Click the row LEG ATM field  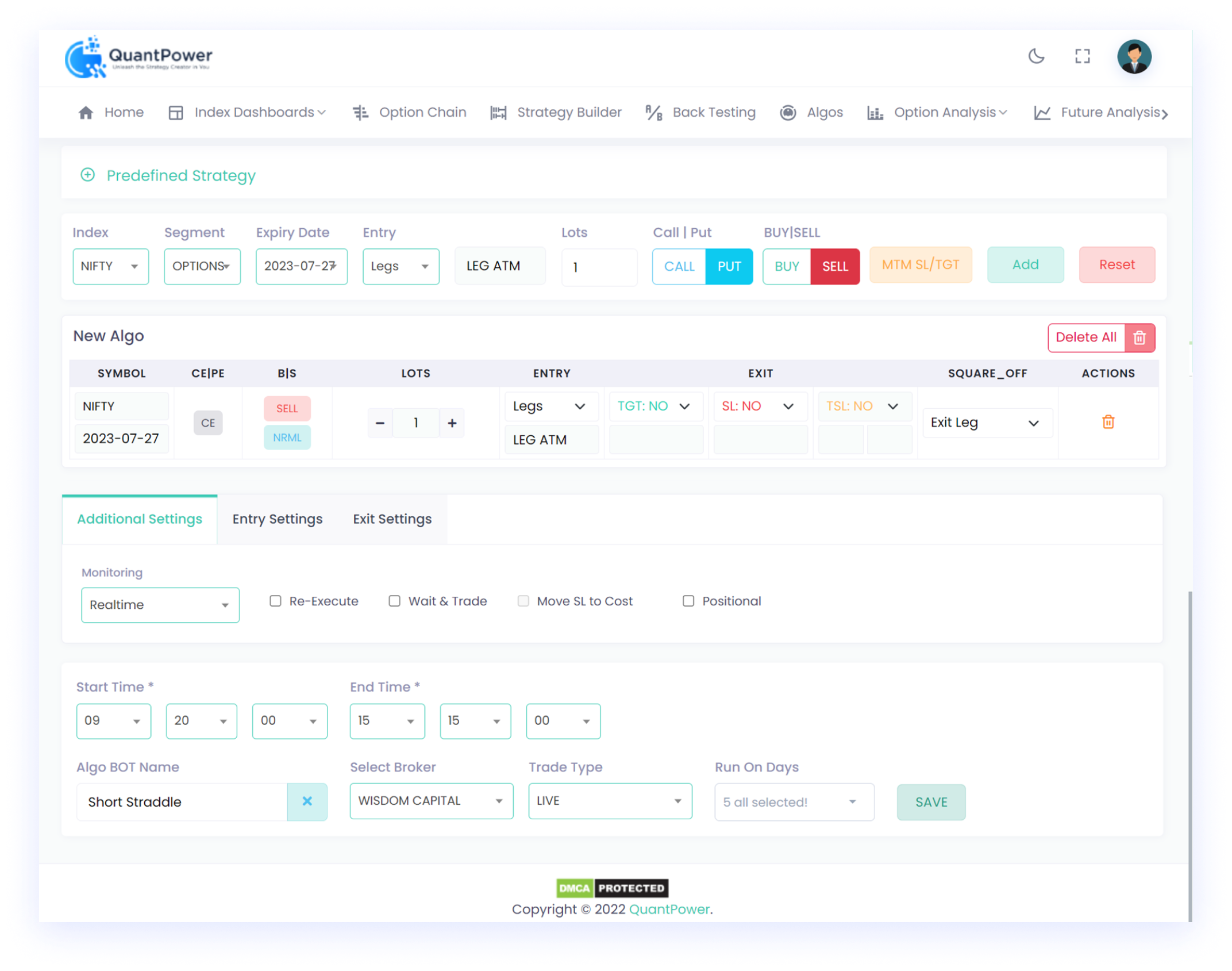(x=551, y=439)
